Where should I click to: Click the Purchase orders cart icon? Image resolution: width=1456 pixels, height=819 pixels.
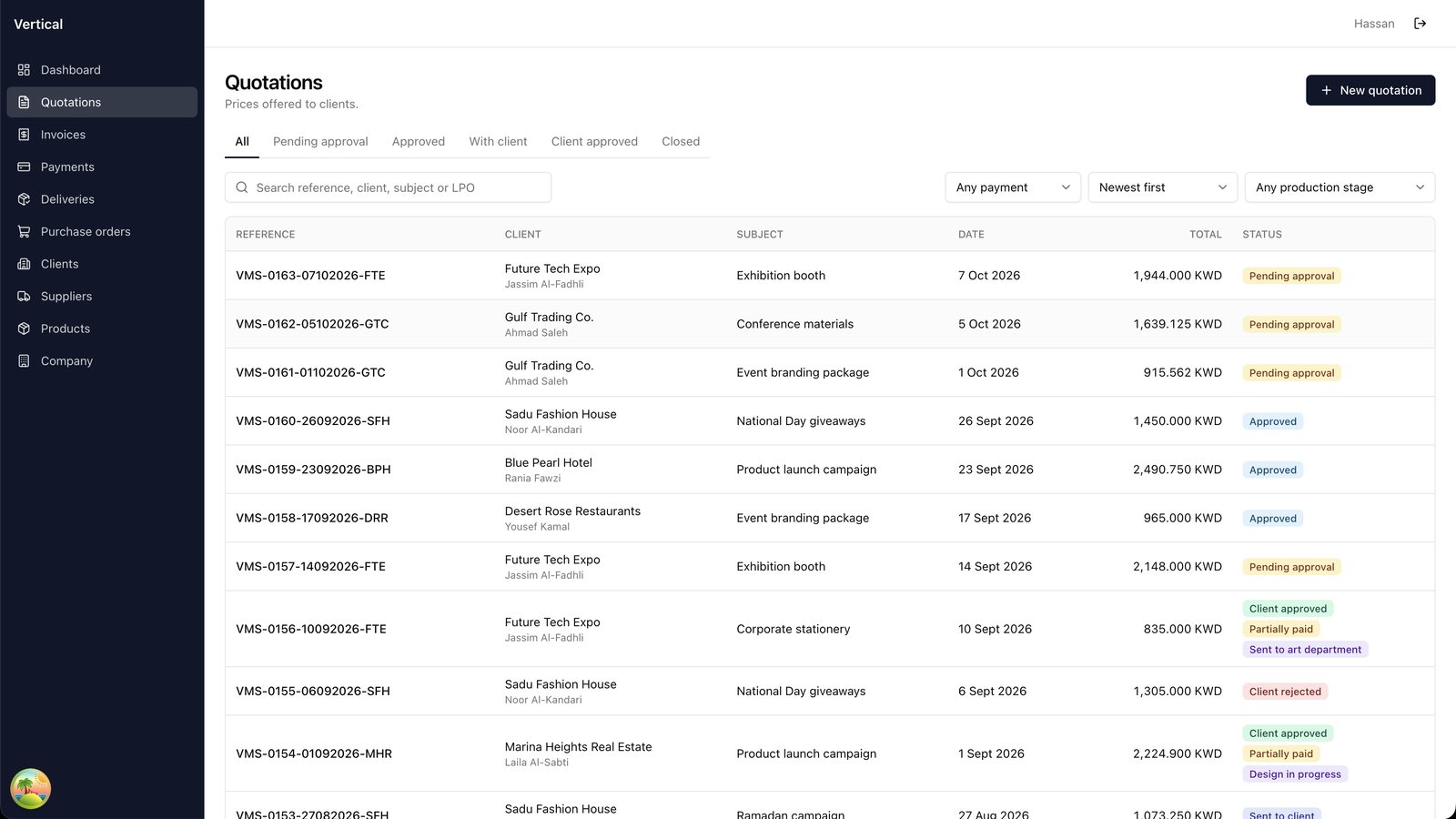24,231
